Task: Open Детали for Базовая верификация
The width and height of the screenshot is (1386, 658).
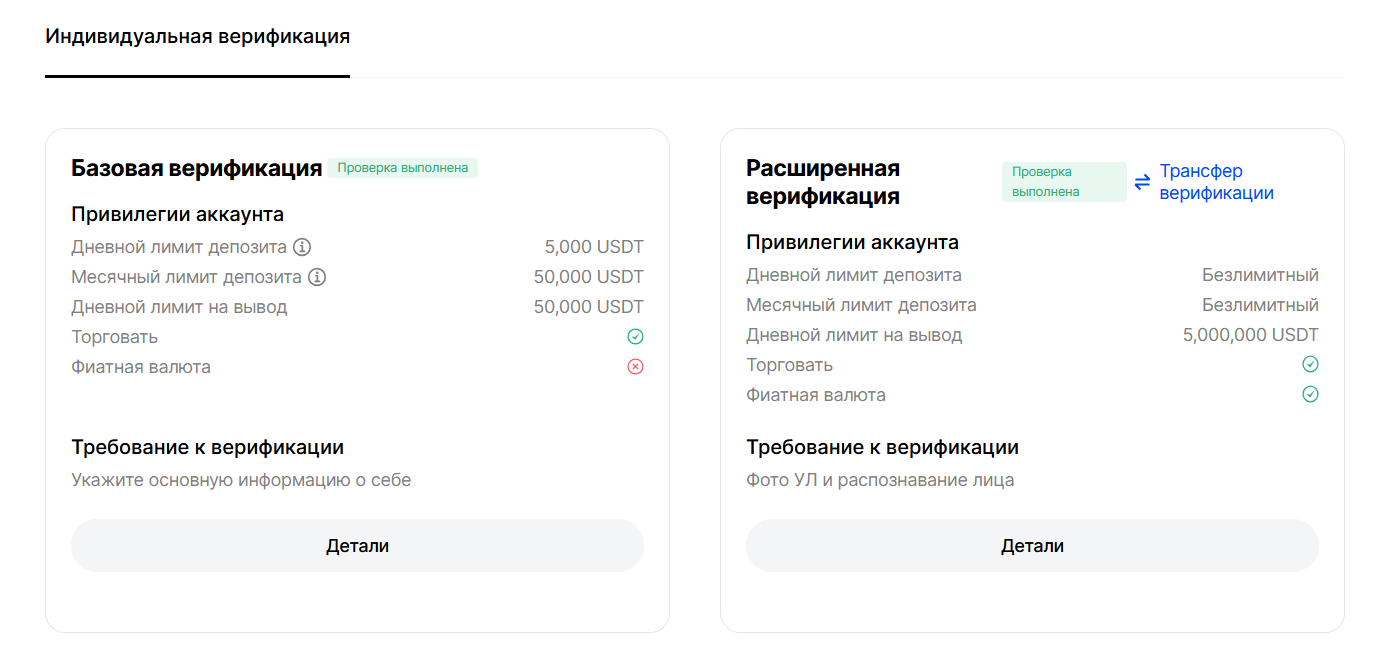Action: 357,546
